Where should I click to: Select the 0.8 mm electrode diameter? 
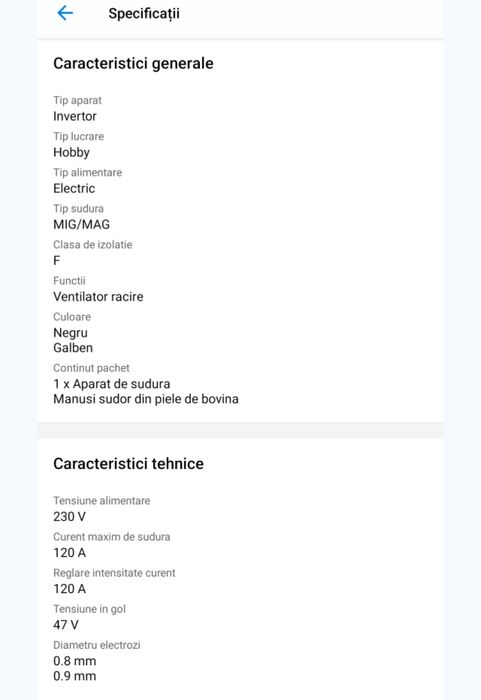75,661
